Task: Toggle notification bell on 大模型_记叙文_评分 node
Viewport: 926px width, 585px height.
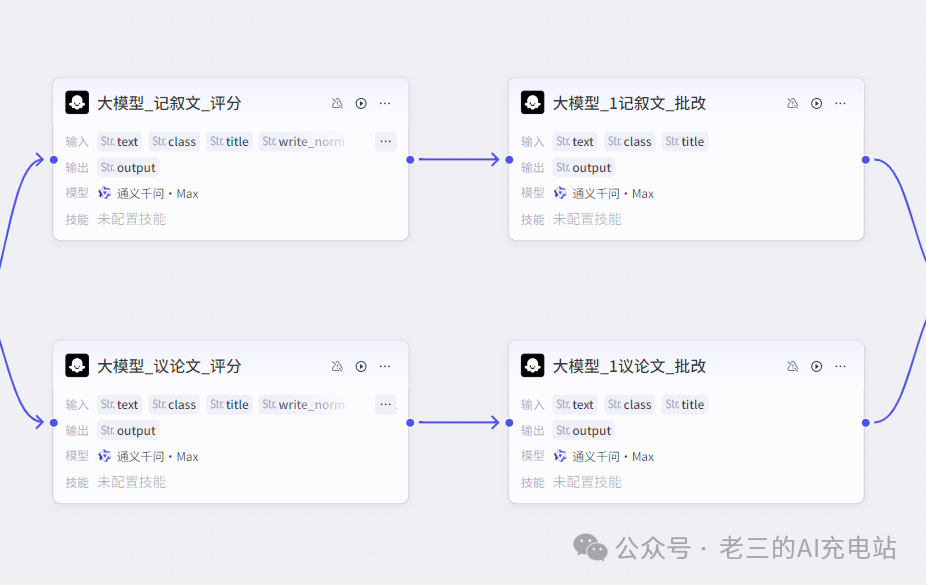Action: click(337, 103)
